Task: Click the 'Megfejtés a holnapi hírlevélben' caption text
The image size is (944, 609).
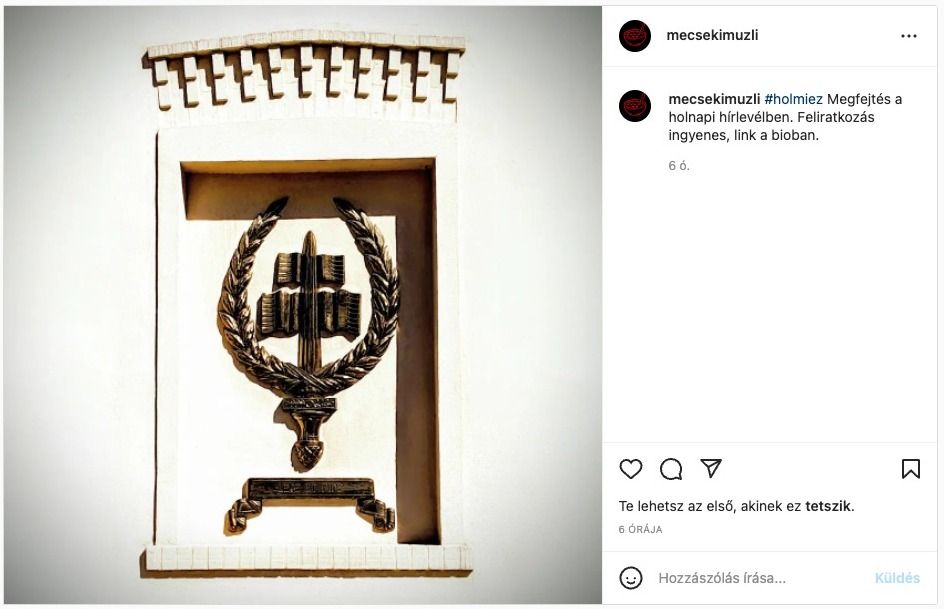Action: [x=785, y=108]
